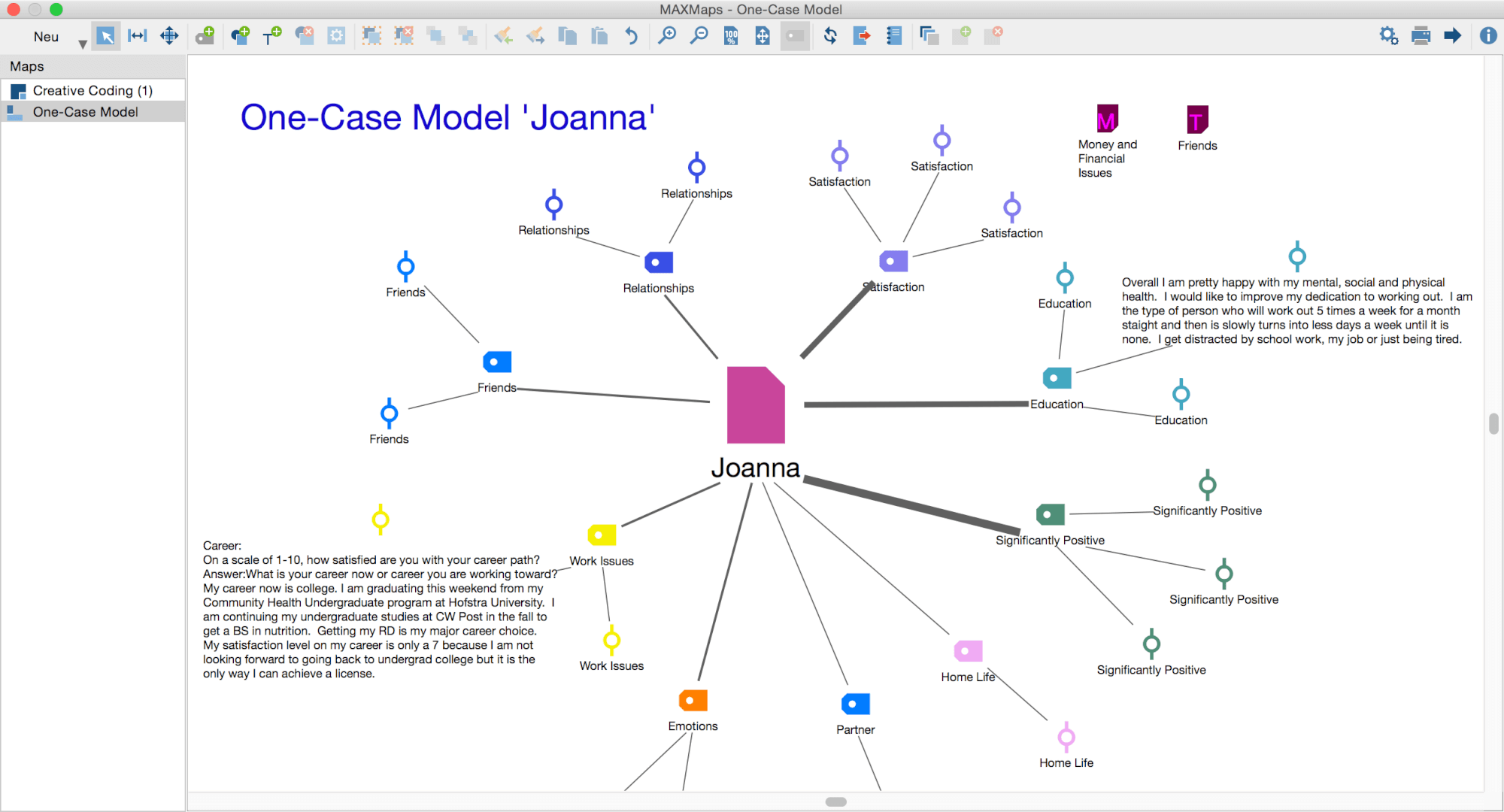Toggle the gray code label button

795,35
